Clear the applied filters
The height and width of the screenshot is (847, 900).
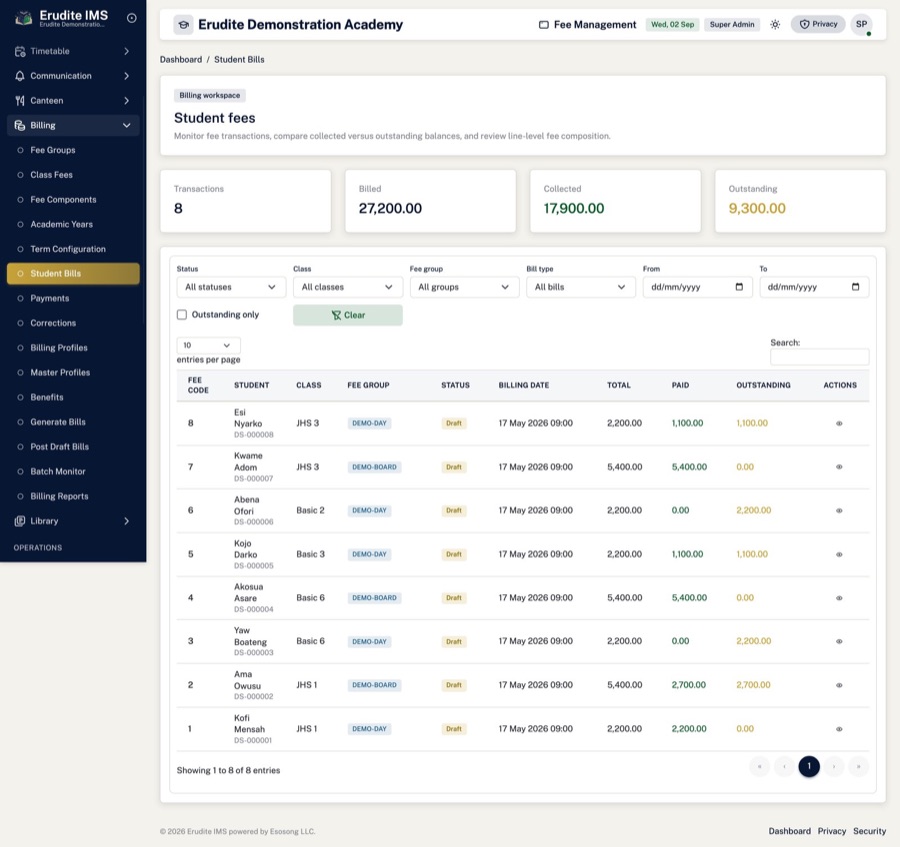(x=348, y=315)
